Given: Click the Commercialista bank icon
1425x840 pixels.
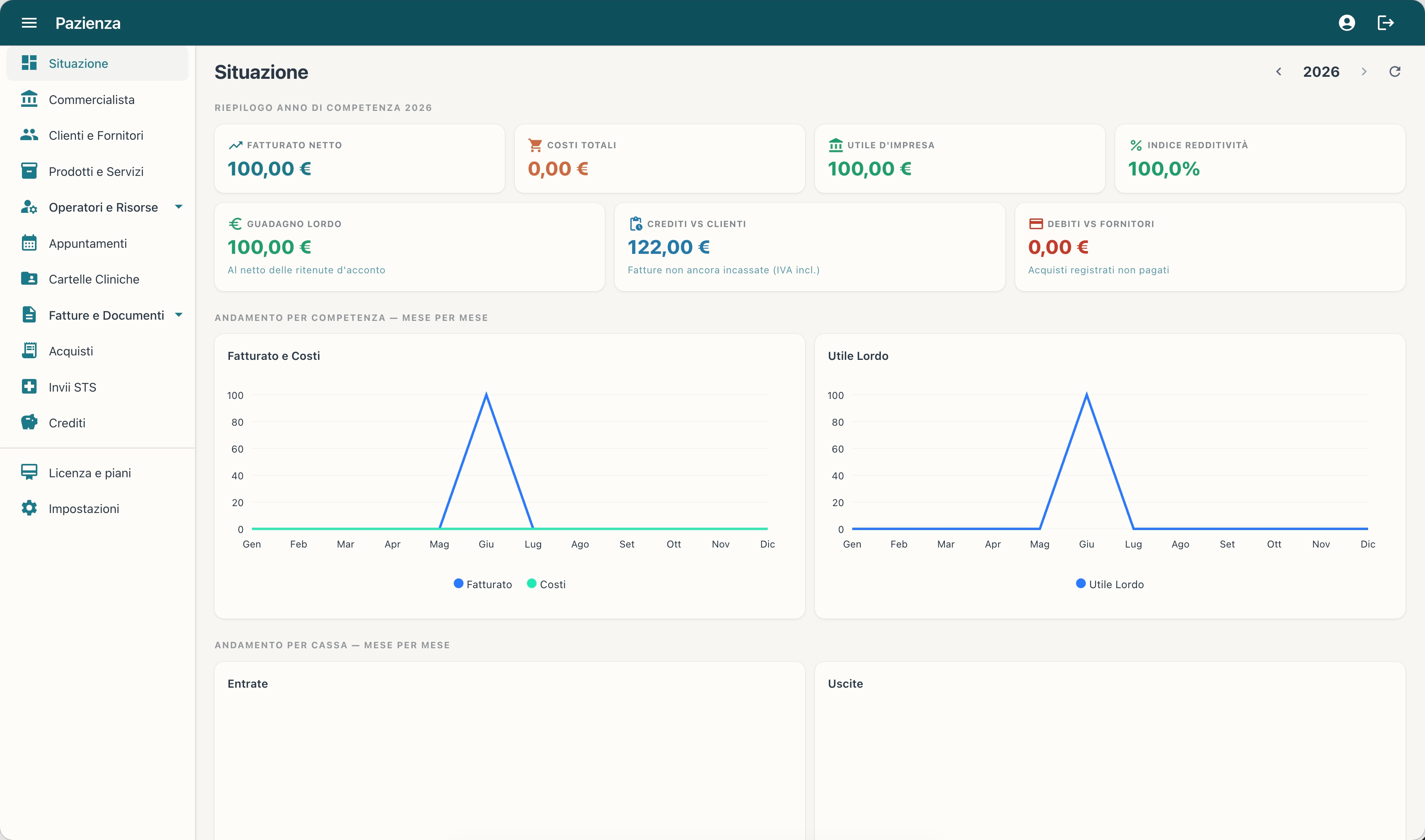Looking at the screenshot, I should (x=29, y=98).
